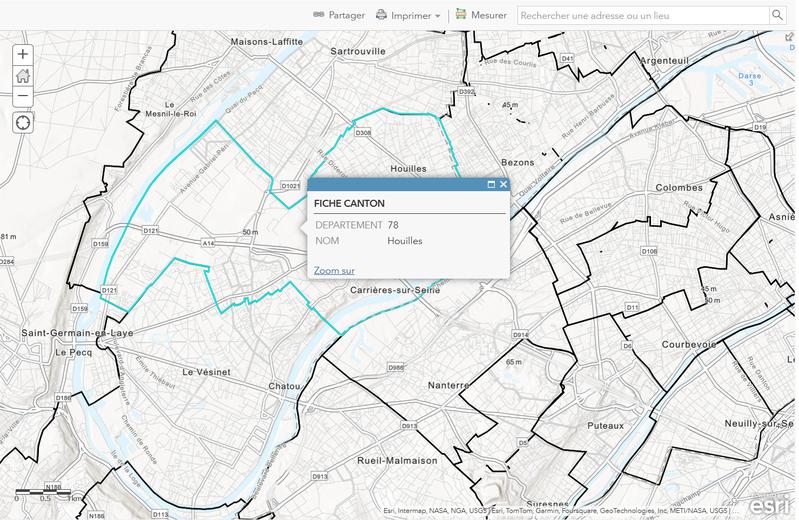
Task: Click the Rueil-Malmaison label on map
Action: click(397, 461)
